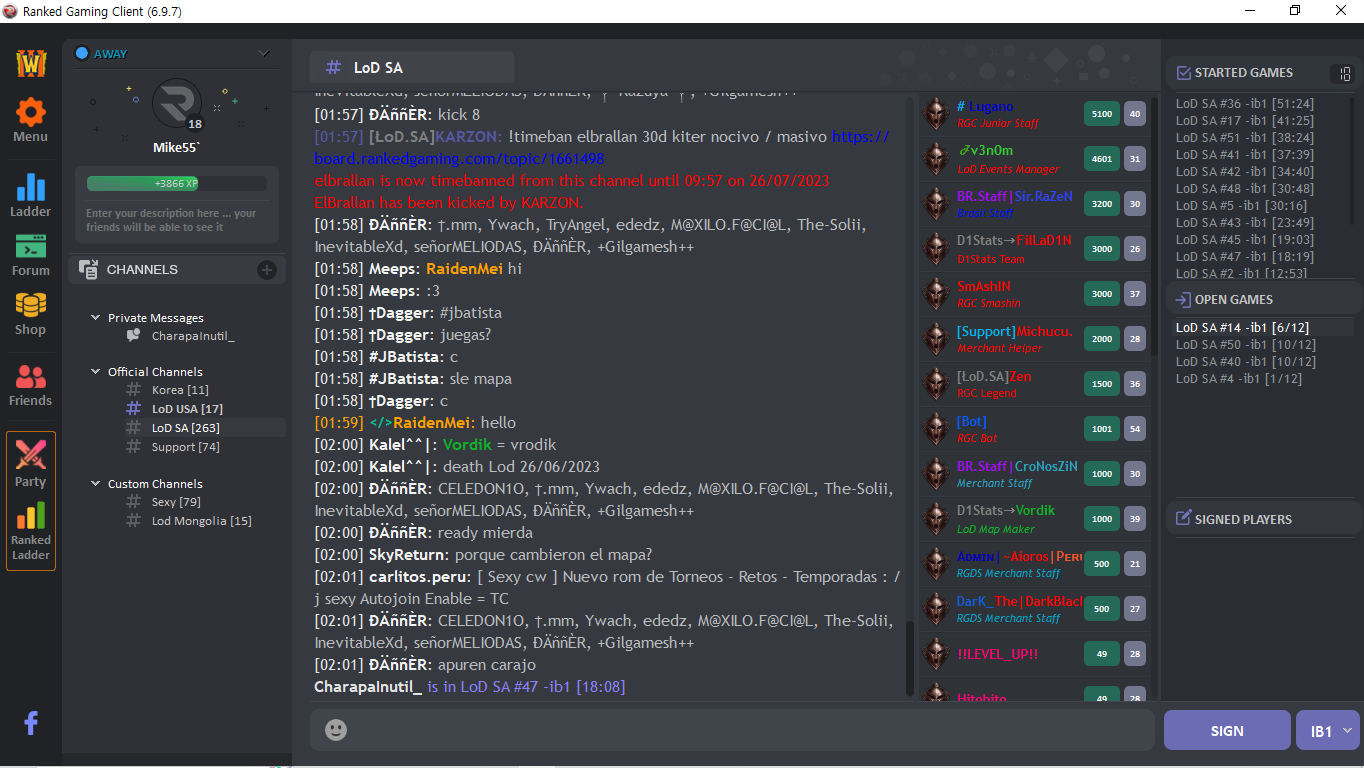Screen dimensions: 1364x768
Task: Select open game LoD SA #40 -ib1 [10/12]
Action: pos(1245,362)
